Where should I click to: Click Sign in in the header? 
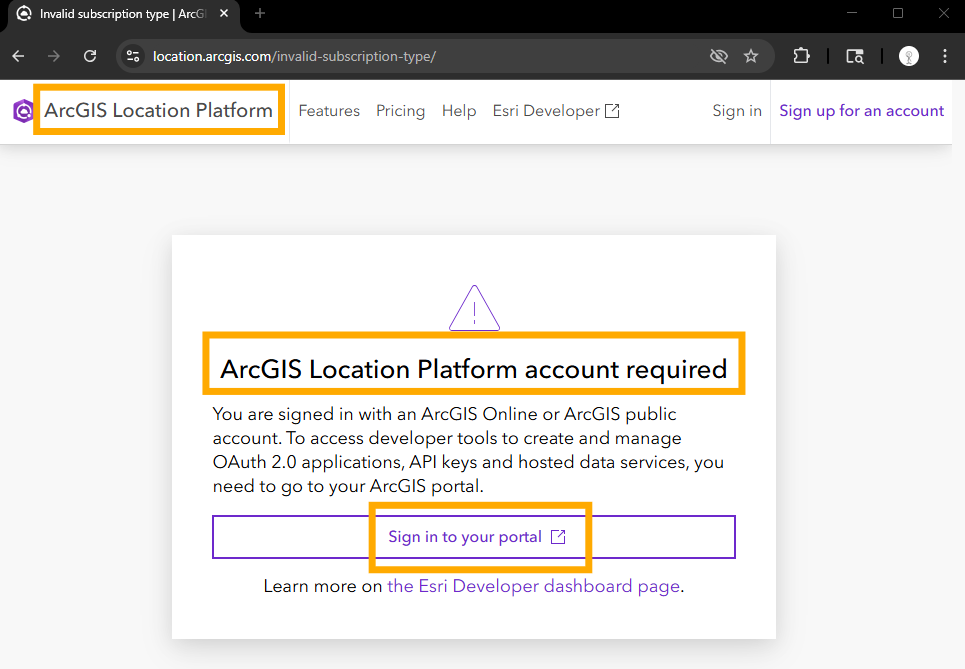[737, 111]
